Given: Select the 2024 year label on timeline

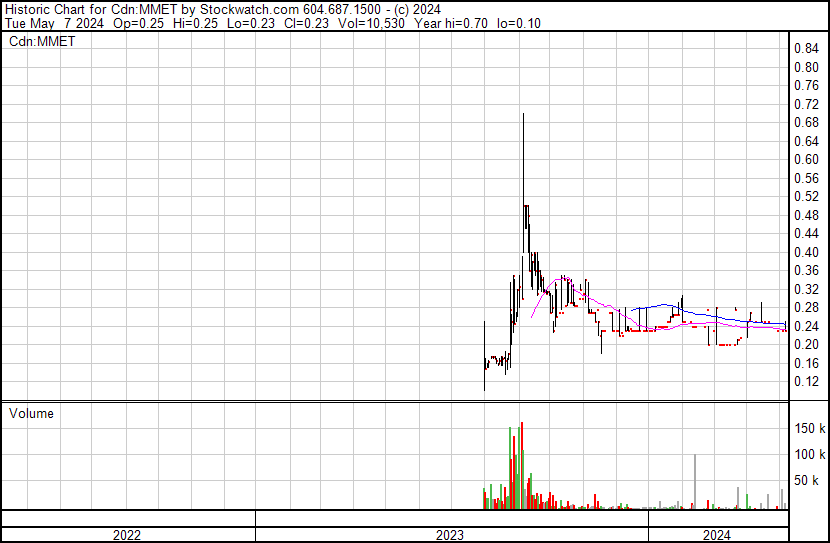Looking at the screenshot, I should pos(717,535).
